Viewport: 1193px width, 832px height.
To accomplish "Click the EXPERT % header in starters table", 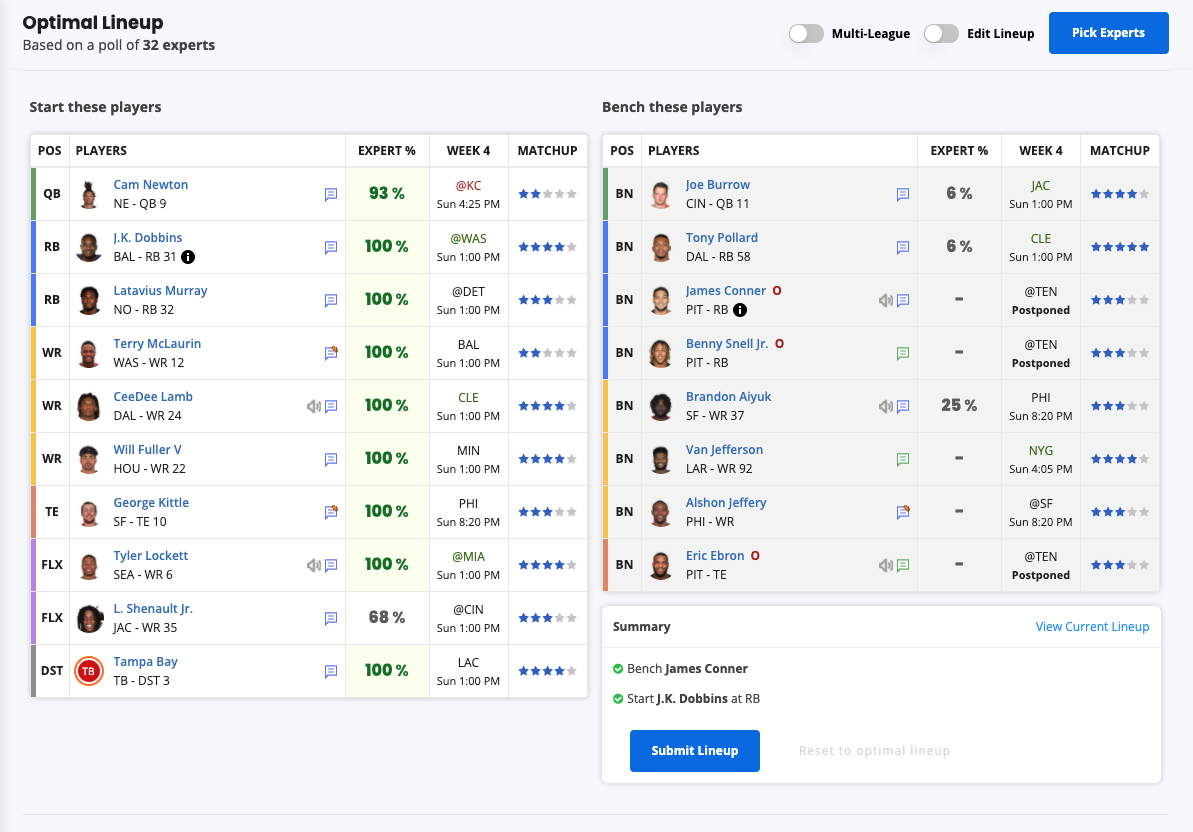I will pos(387,151).
